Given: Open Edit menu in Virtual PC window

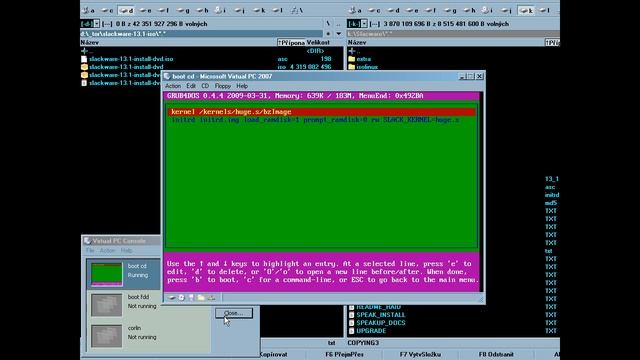Looking at the screenshot, I should coord(191,86).
